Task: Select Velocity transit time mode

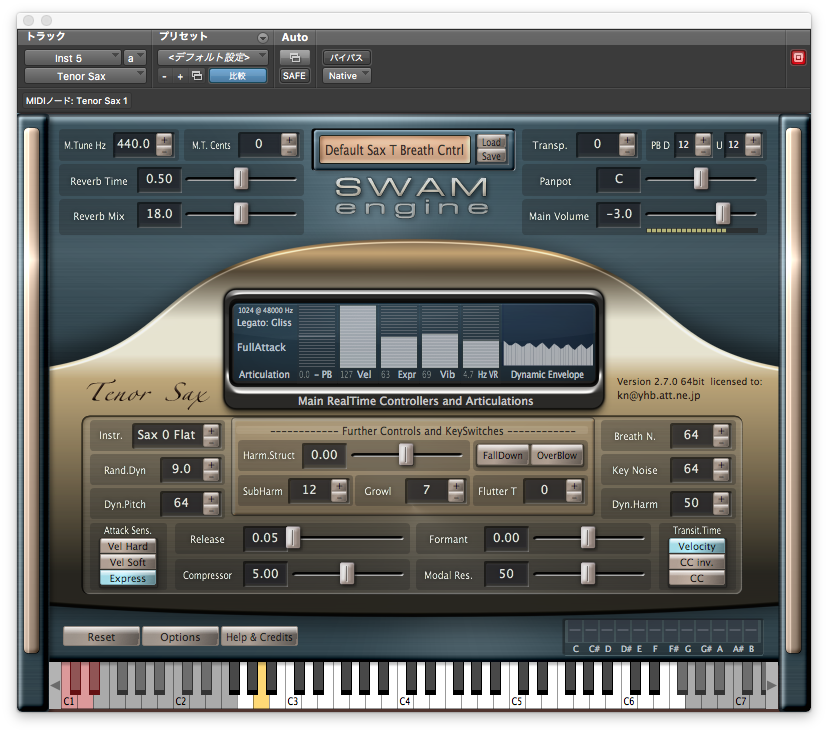Action: (697, 546)
